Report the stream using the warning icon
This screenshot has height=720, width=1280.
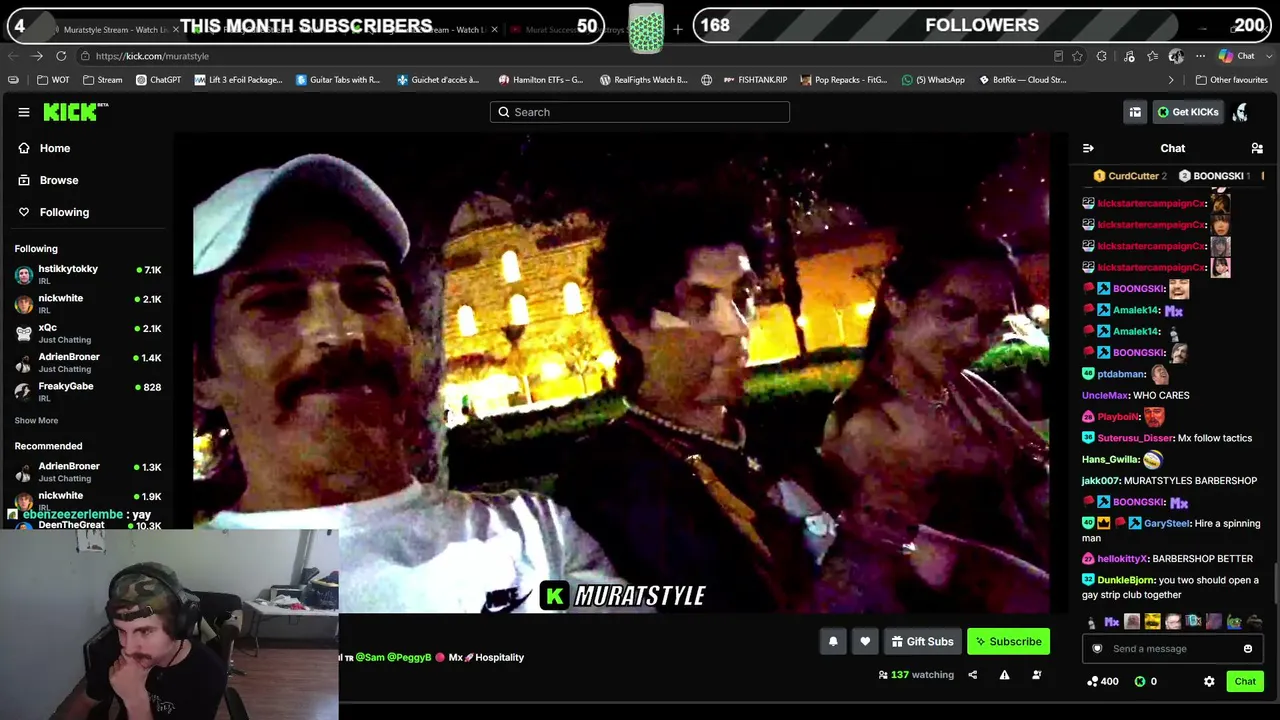point(1004,675)
